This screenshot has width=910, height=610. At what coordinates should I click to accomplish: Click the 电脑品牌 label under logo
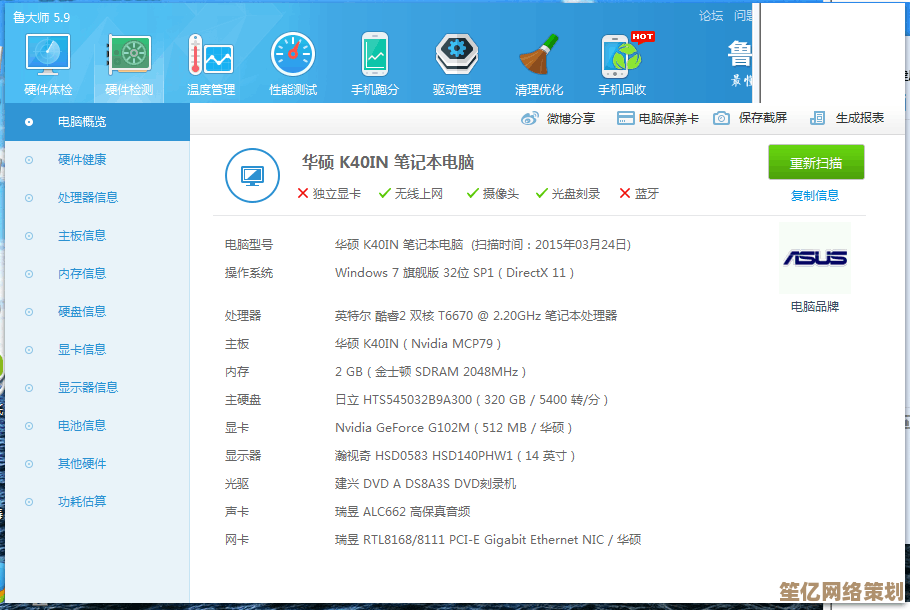(x=815, y=306)
